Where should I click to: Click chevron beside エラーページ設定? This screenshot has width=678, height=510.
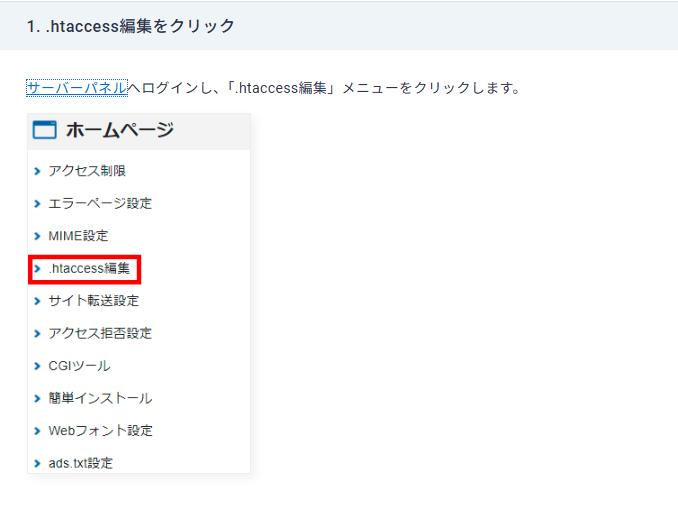[37, 204]
